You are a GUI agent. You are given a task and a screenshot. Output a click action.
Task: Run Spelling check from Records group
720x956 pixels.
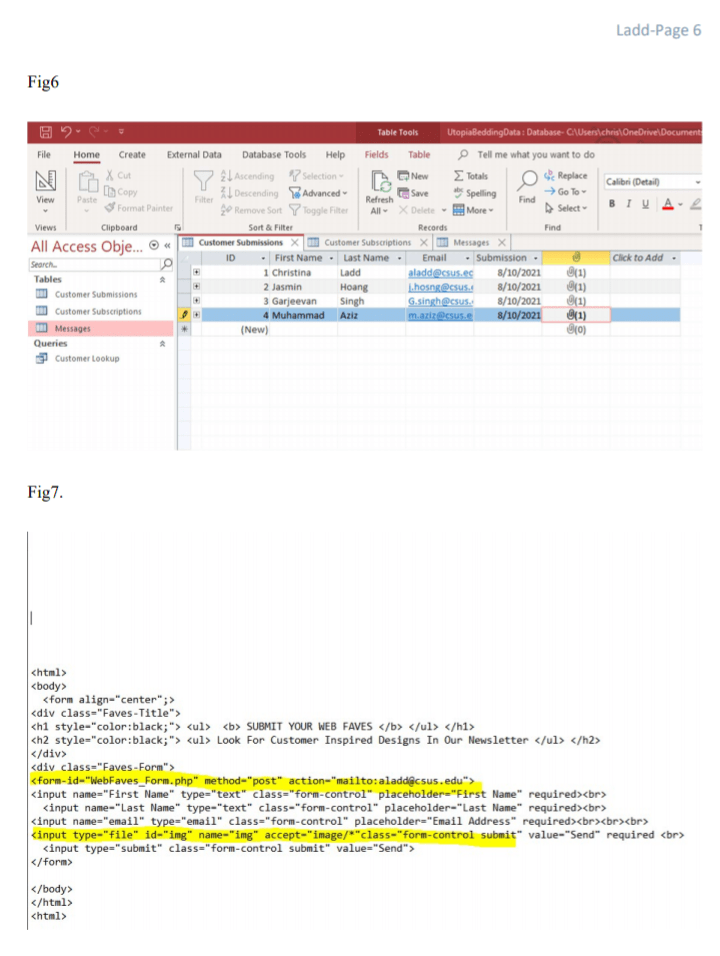[x=476, y=193]
